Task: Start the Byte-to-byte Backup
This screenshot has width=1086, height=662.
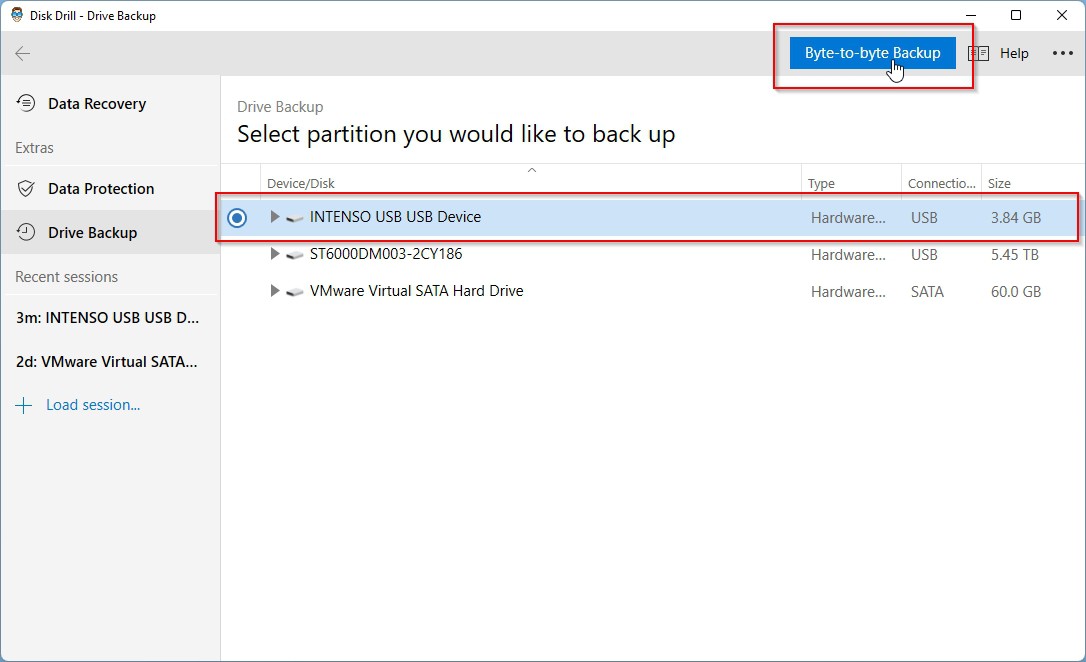Action: coord(872,53)
